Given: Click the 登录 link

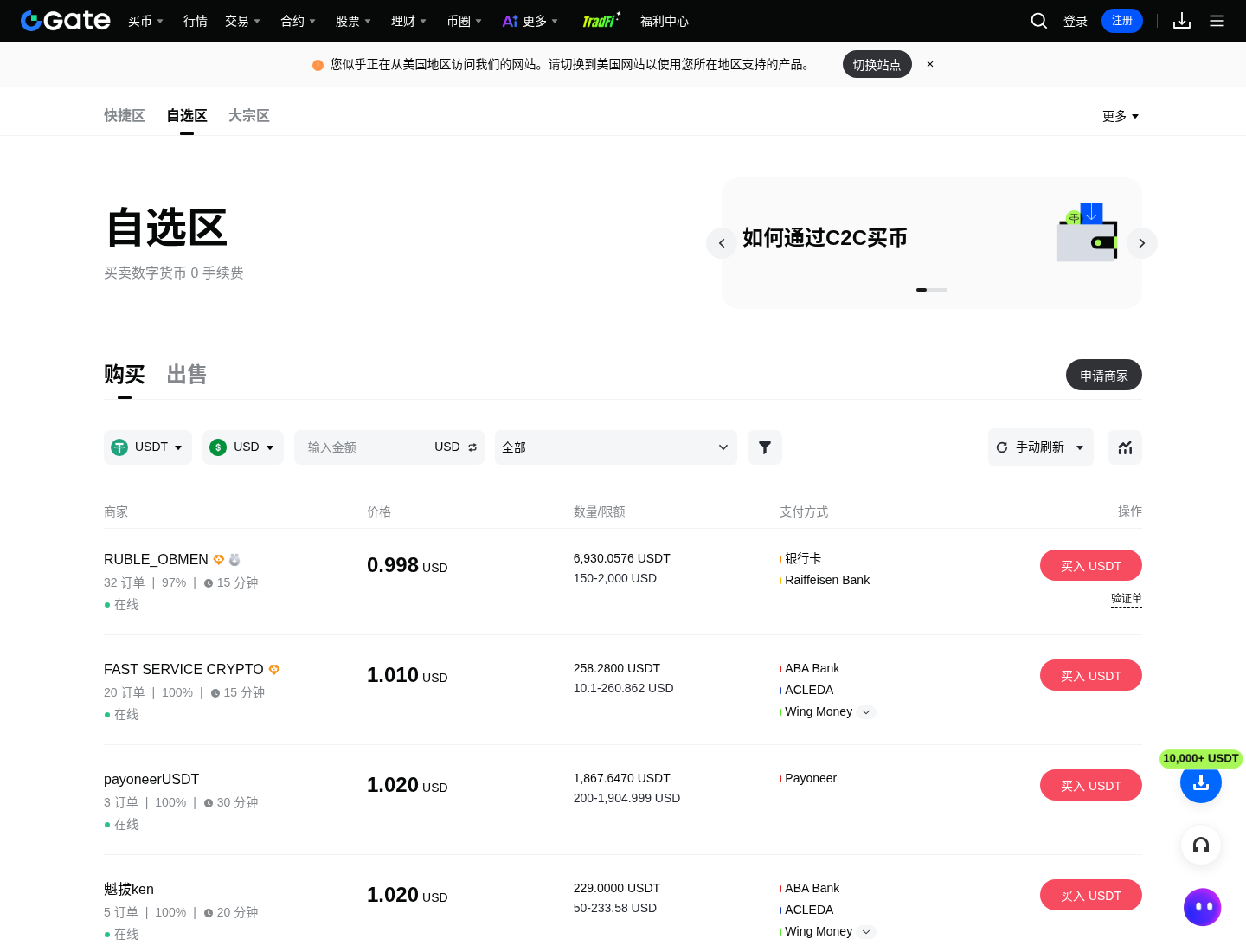Looking at the screenshot, I should click(1076, 21).
